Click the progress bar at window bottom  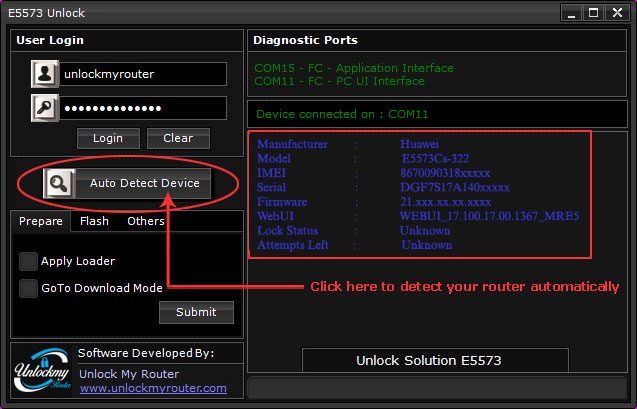(437, 388)
